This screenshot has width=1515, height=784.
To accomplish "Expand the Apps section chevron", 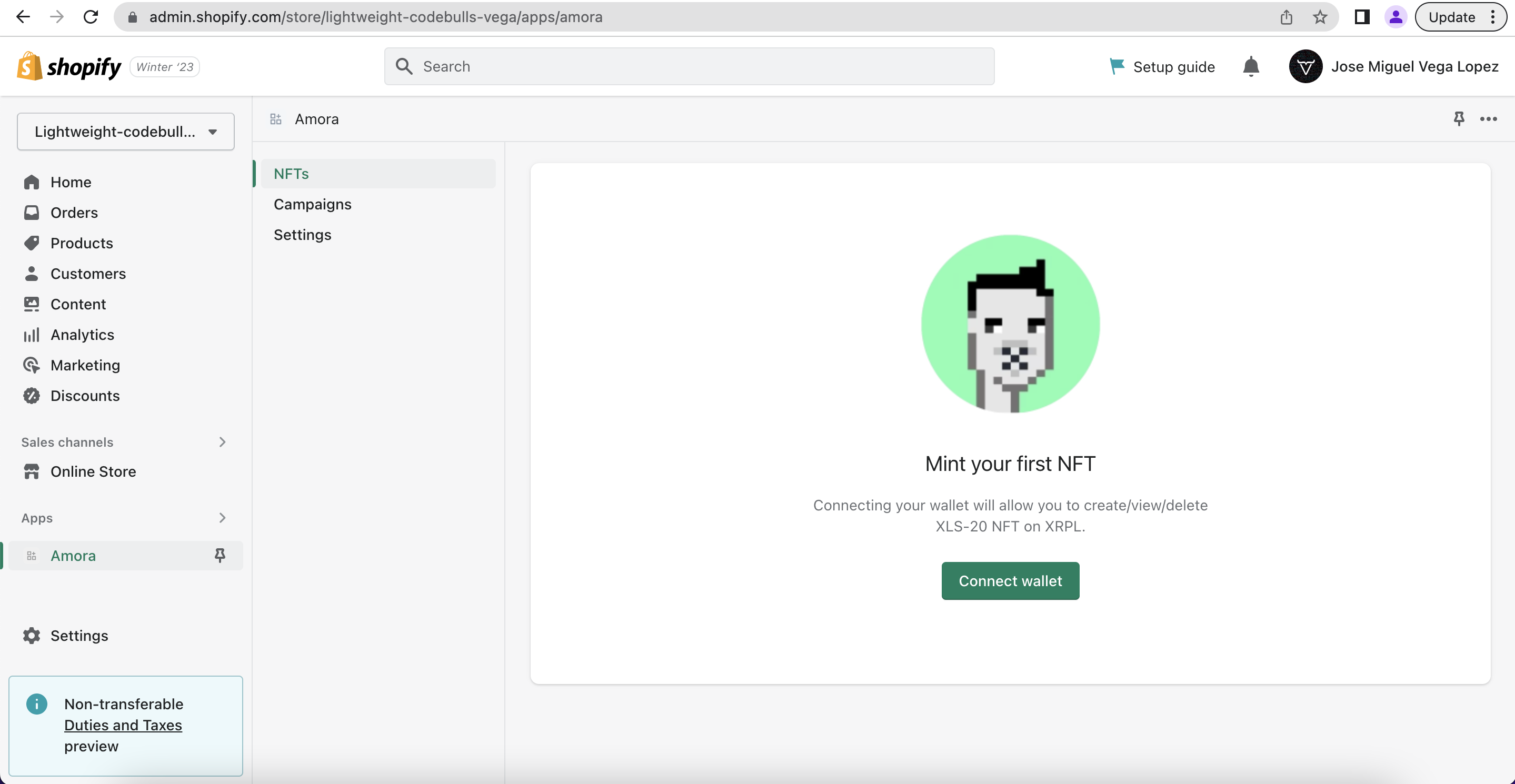I will pos(222,518).
